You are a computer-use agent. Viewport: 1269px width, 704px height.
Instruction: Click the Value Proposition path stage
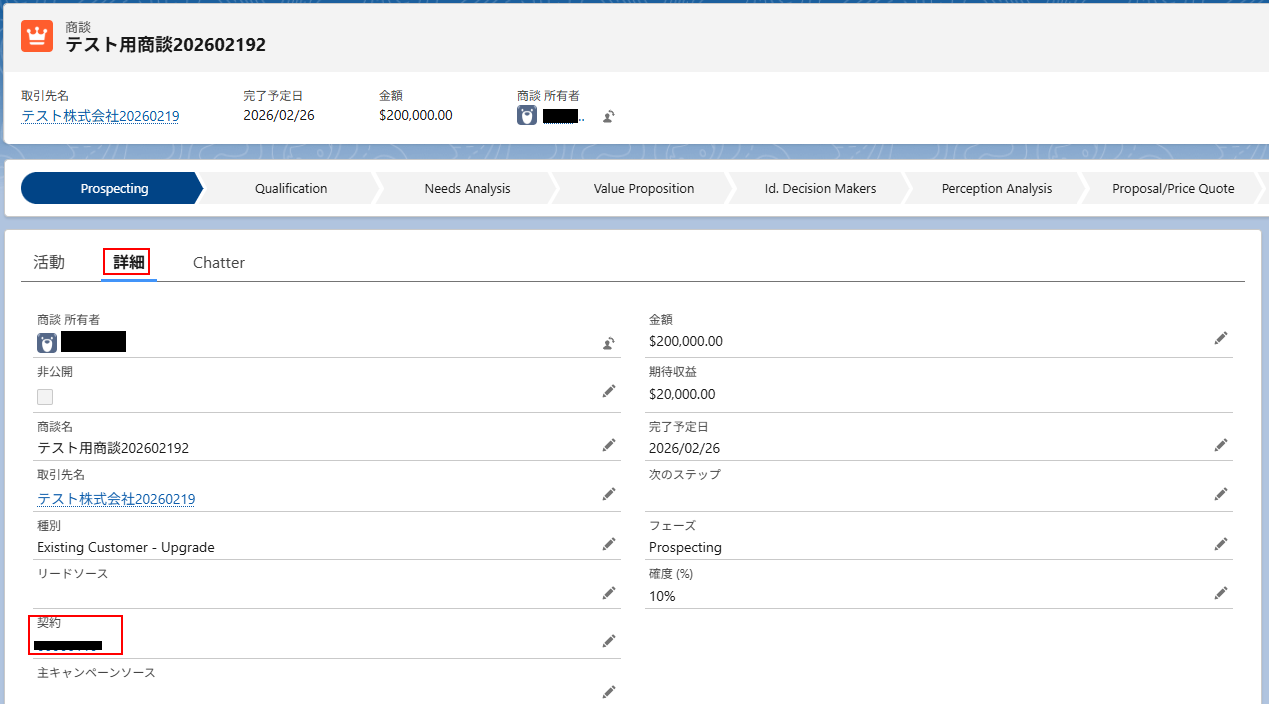(x=643, y=188)
